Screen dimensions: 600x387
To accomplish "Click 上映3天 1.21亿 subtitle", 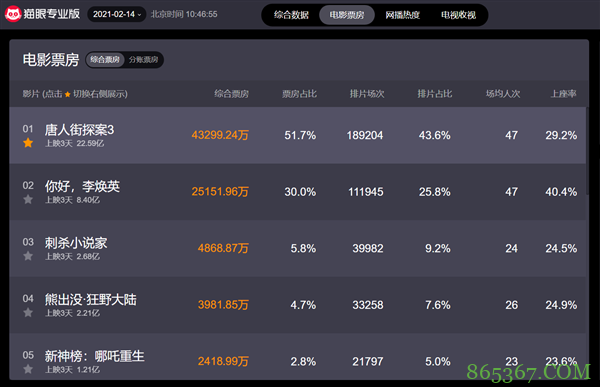I will (73, 370).
